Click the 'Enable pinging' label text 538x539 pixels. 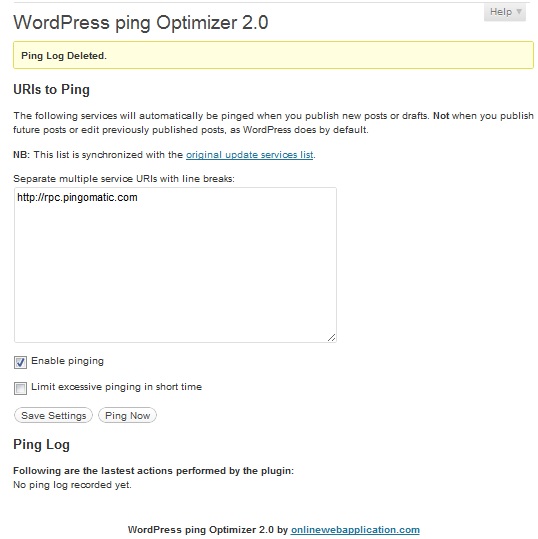[67, 361]
